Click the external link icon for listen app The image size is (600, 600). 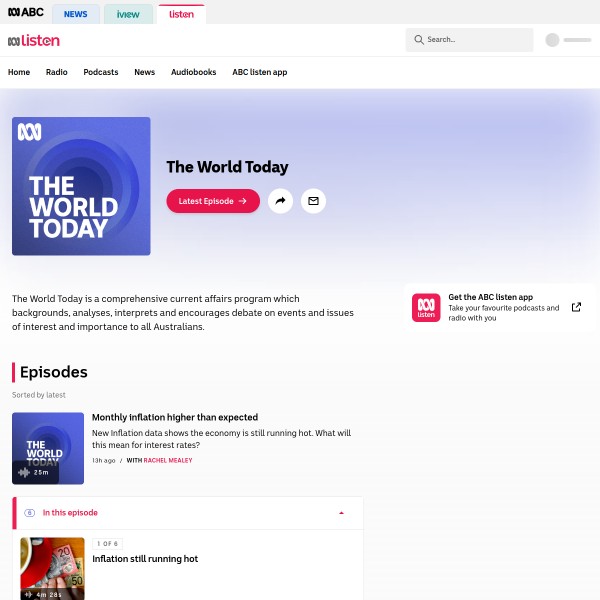[576, 307]
